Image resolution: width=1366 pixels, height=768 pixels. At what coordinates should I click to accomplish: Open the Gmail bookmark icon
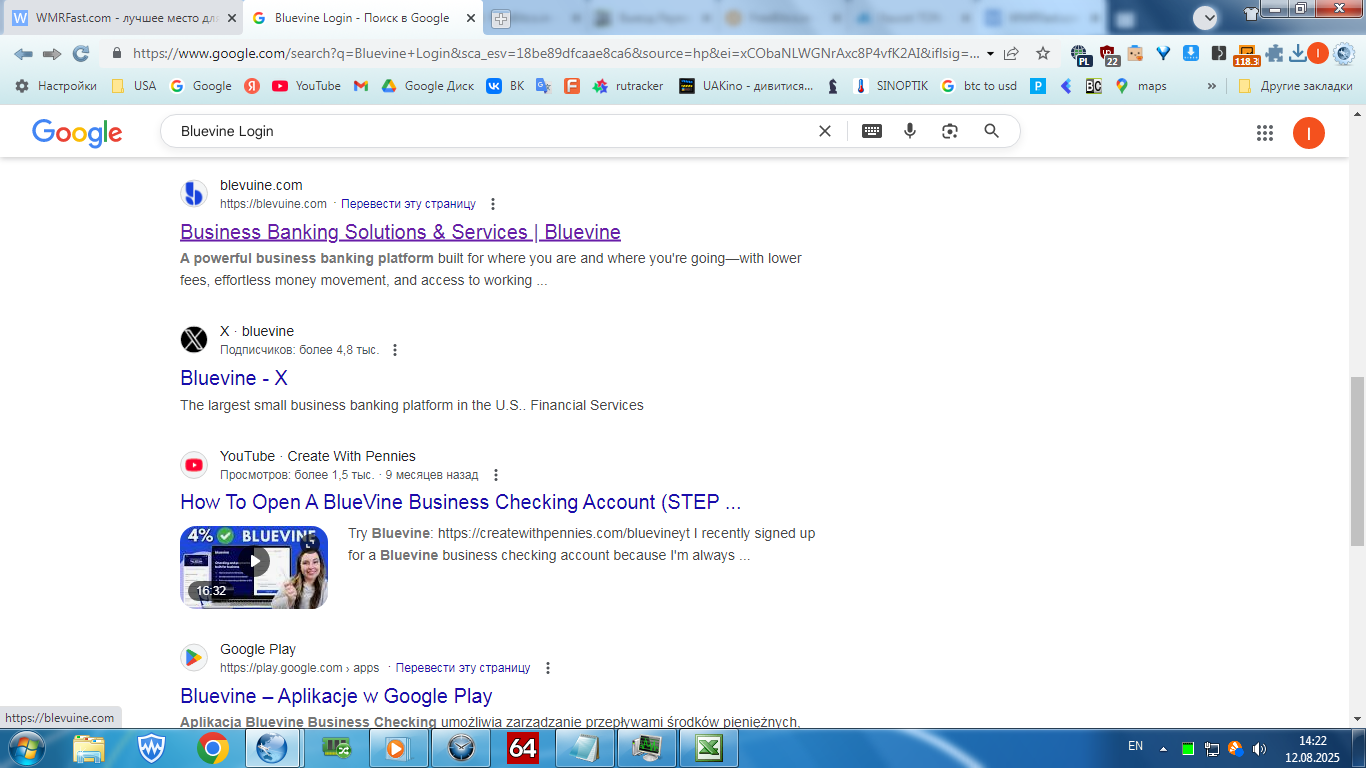[x=361, y=86]
